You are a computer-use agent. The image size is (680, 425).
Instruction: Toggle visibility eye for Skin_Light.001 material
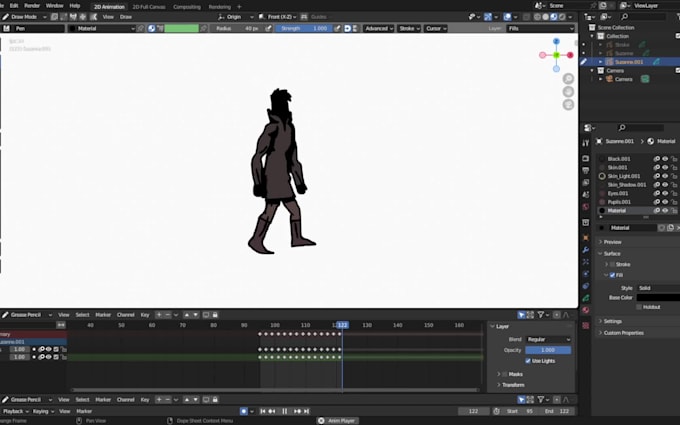pyautogui.click(x=665, y=176)
